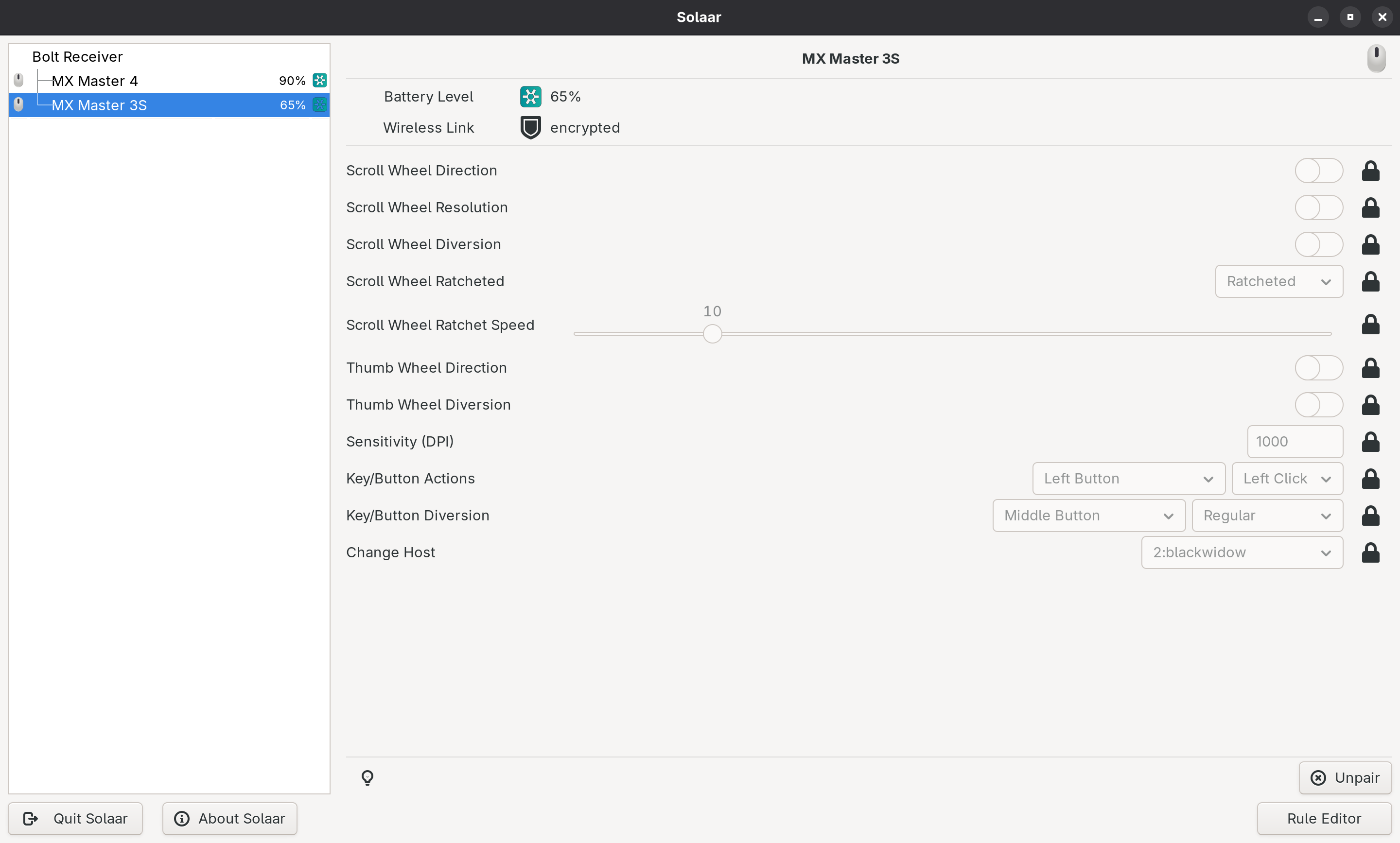Click the lock icon for Scroll Wheel Direction
The width and height of the screenshot is (1400, 843).
click(1370, 171)
